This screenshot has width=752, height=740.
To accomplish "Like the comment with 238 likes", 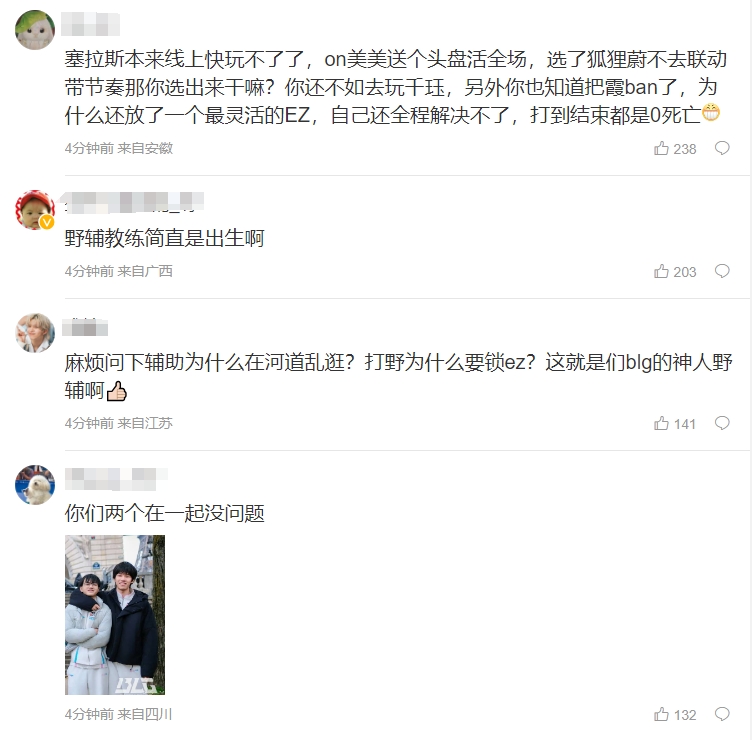I will click(661, 148).
